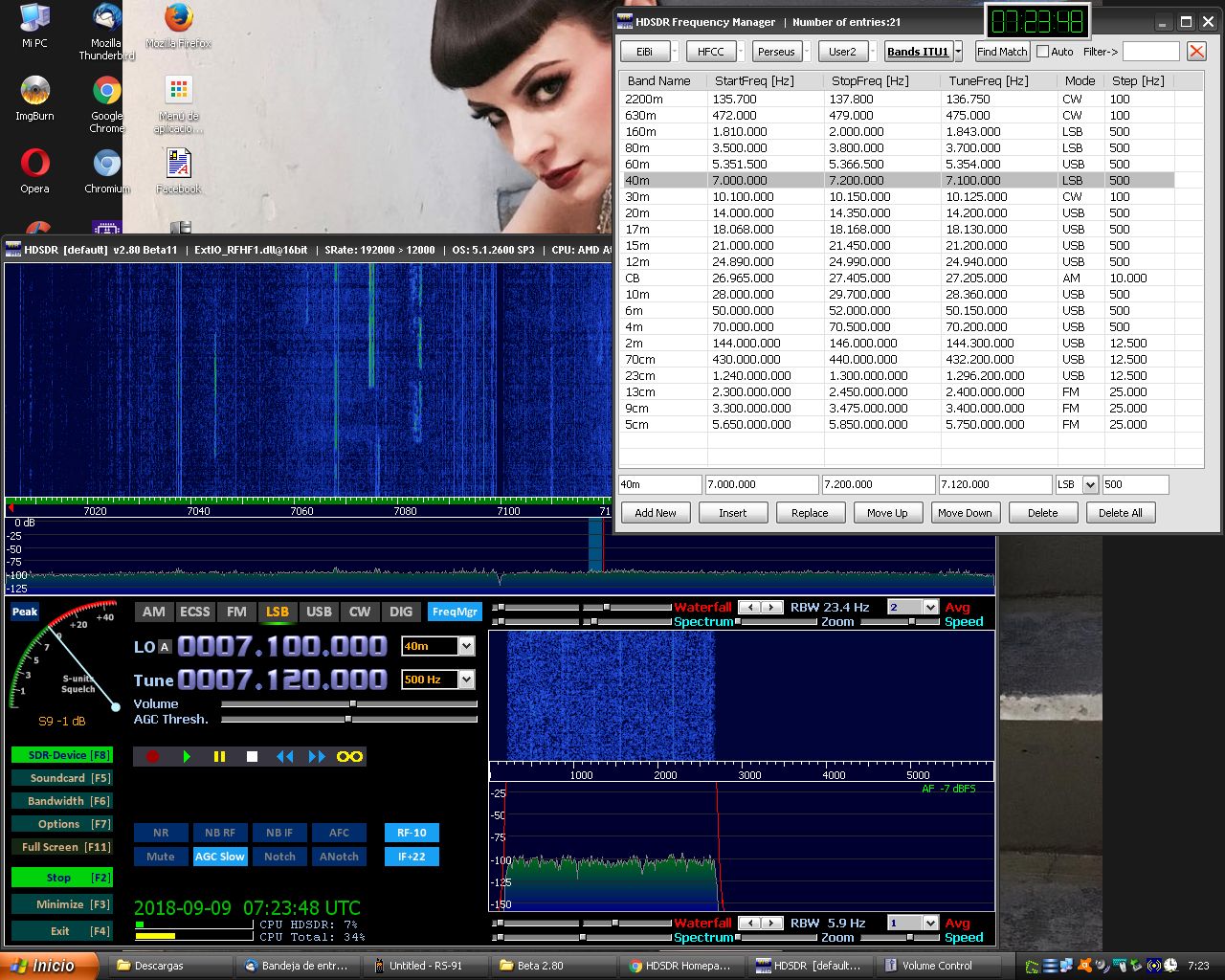
Task: Select the CW mode tab
Action: 360,612
